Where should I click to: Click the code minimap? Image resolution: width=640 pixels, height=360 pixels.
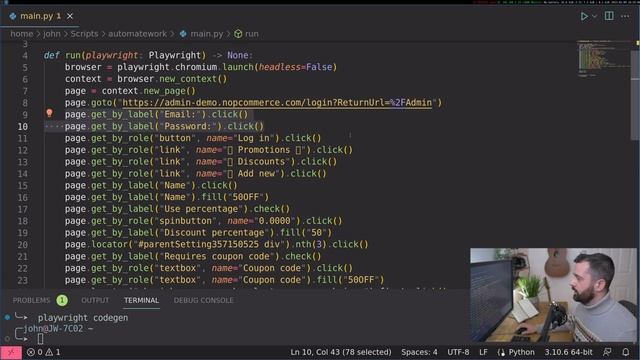(x=603, y=59)
